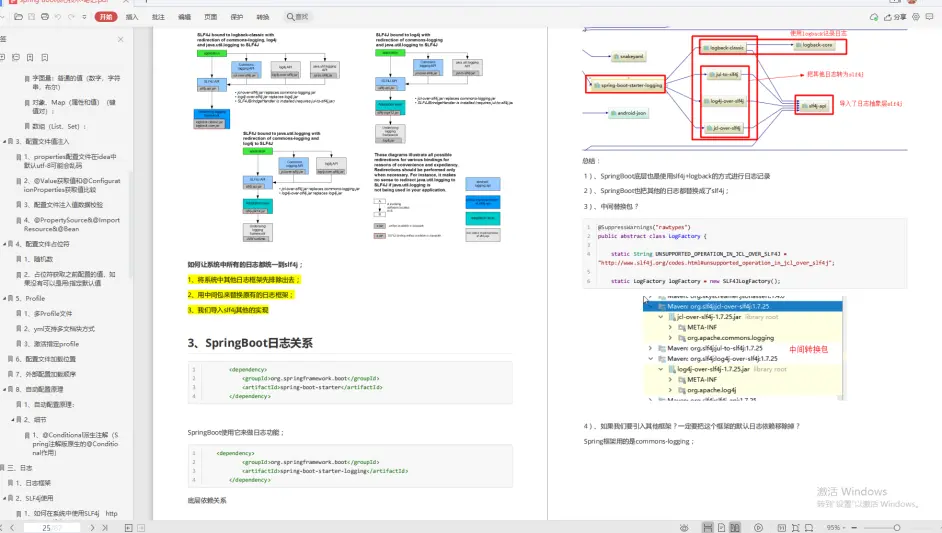
Task: Open bookmark '2、@Value获取值和@ConfigurationProperties'
Action: click(x=72, y=184)
